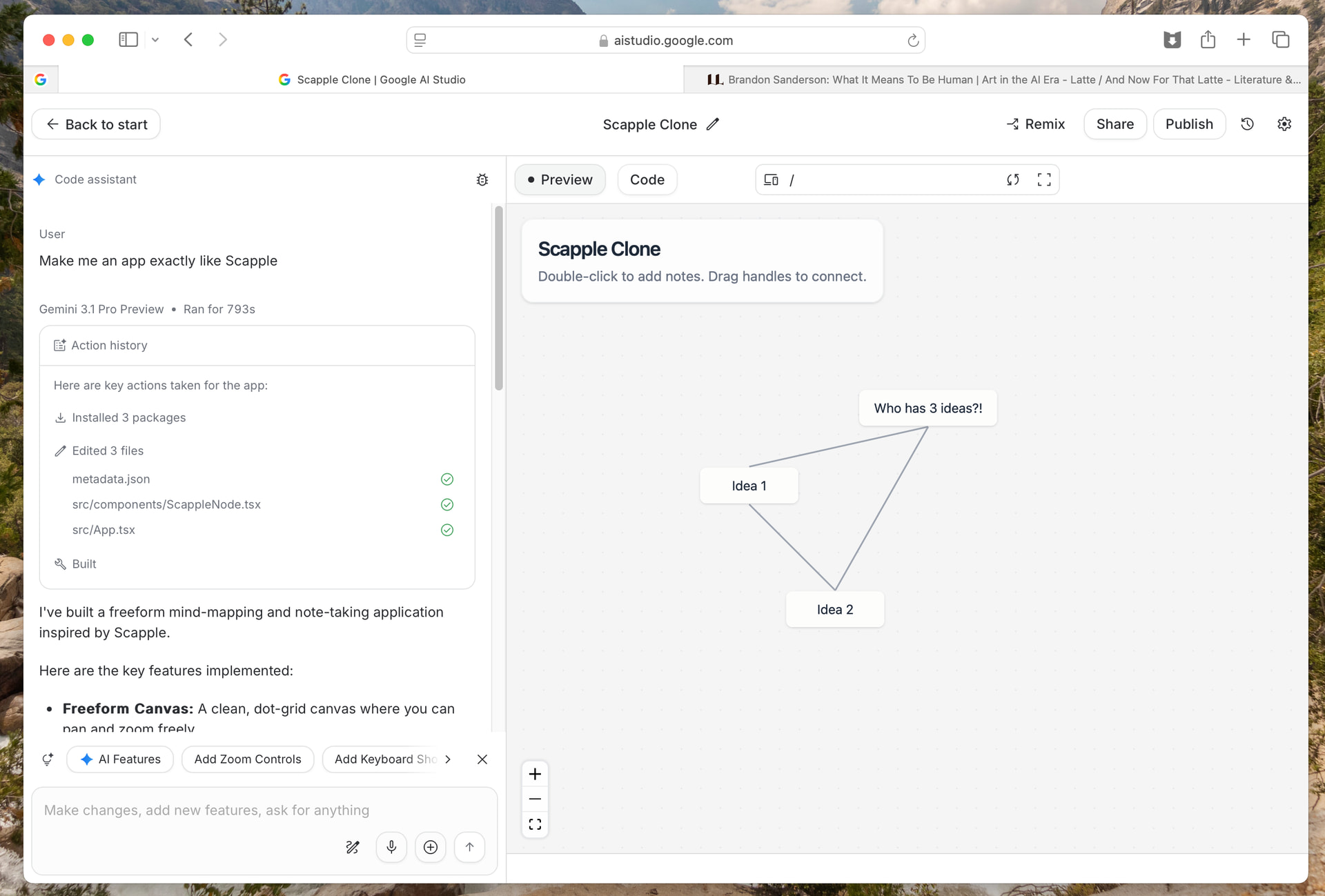Toggle the annotate pencil icon in prompt box
This screenshot has width=1325, height=896.
353,847
